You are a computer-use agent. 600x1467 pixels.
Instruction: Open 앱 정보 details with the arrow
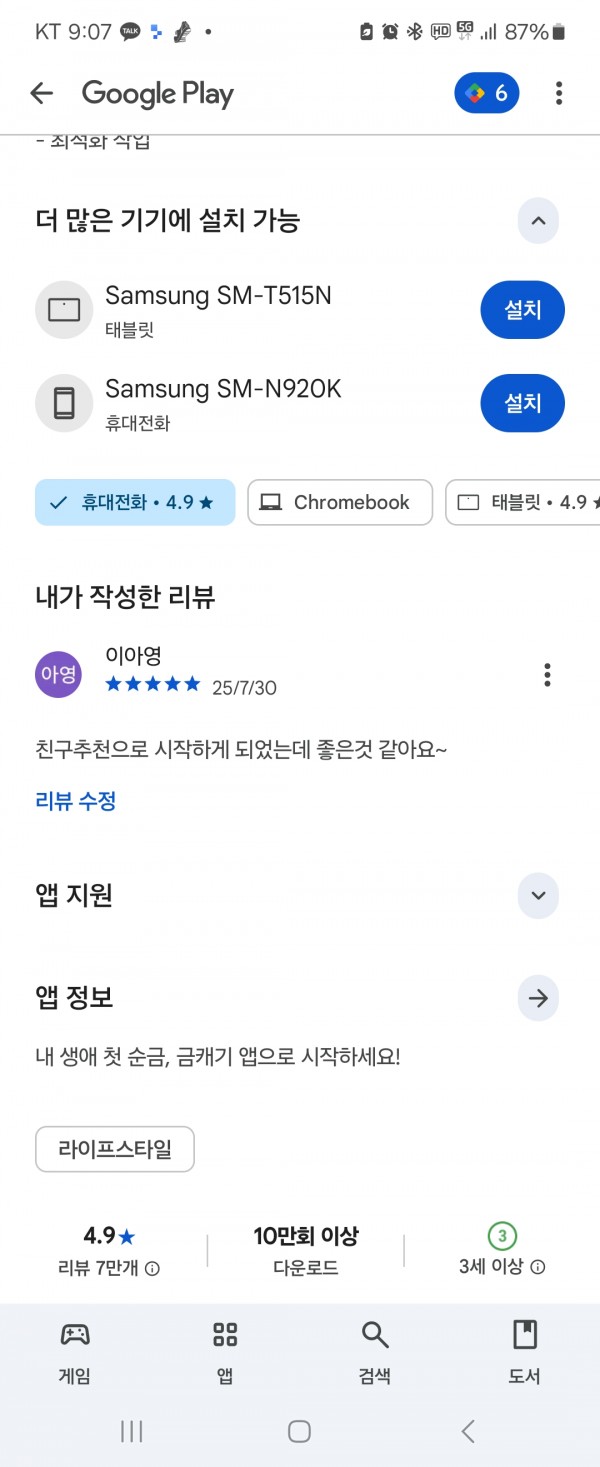click(538, 998)
